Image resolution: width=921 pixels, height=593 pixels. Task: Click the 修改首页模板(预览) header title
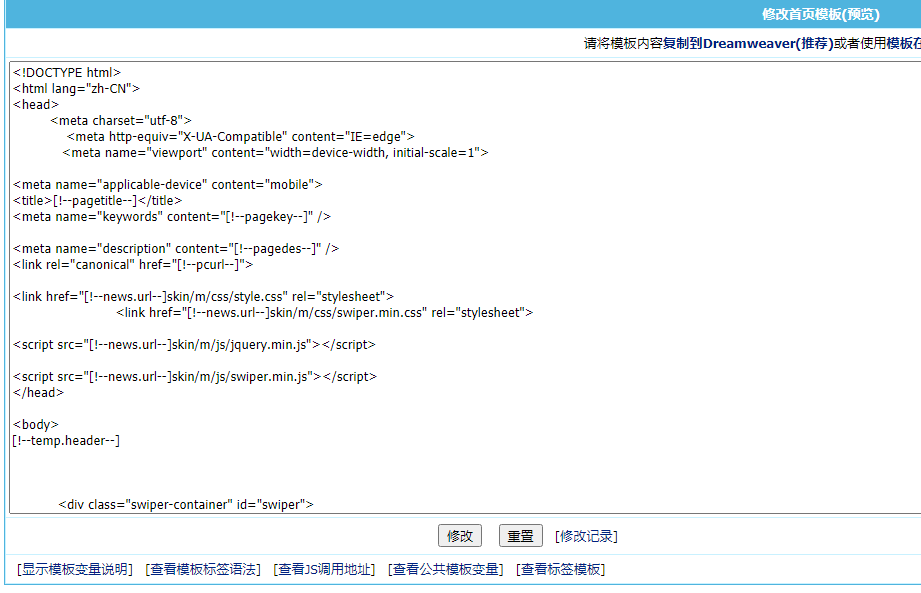pos(820,14)
